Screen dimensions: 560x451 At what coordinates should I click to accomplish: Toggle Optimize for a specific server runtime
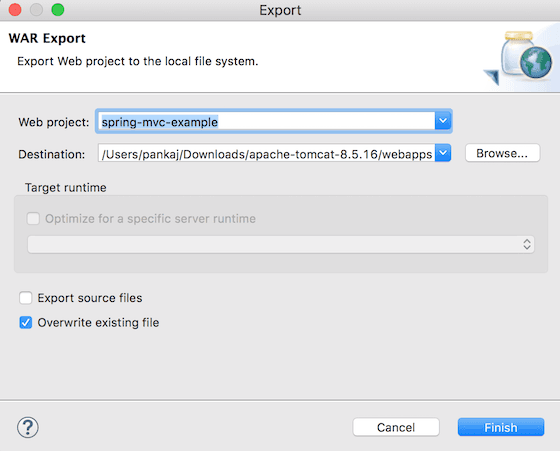[33, 219]
